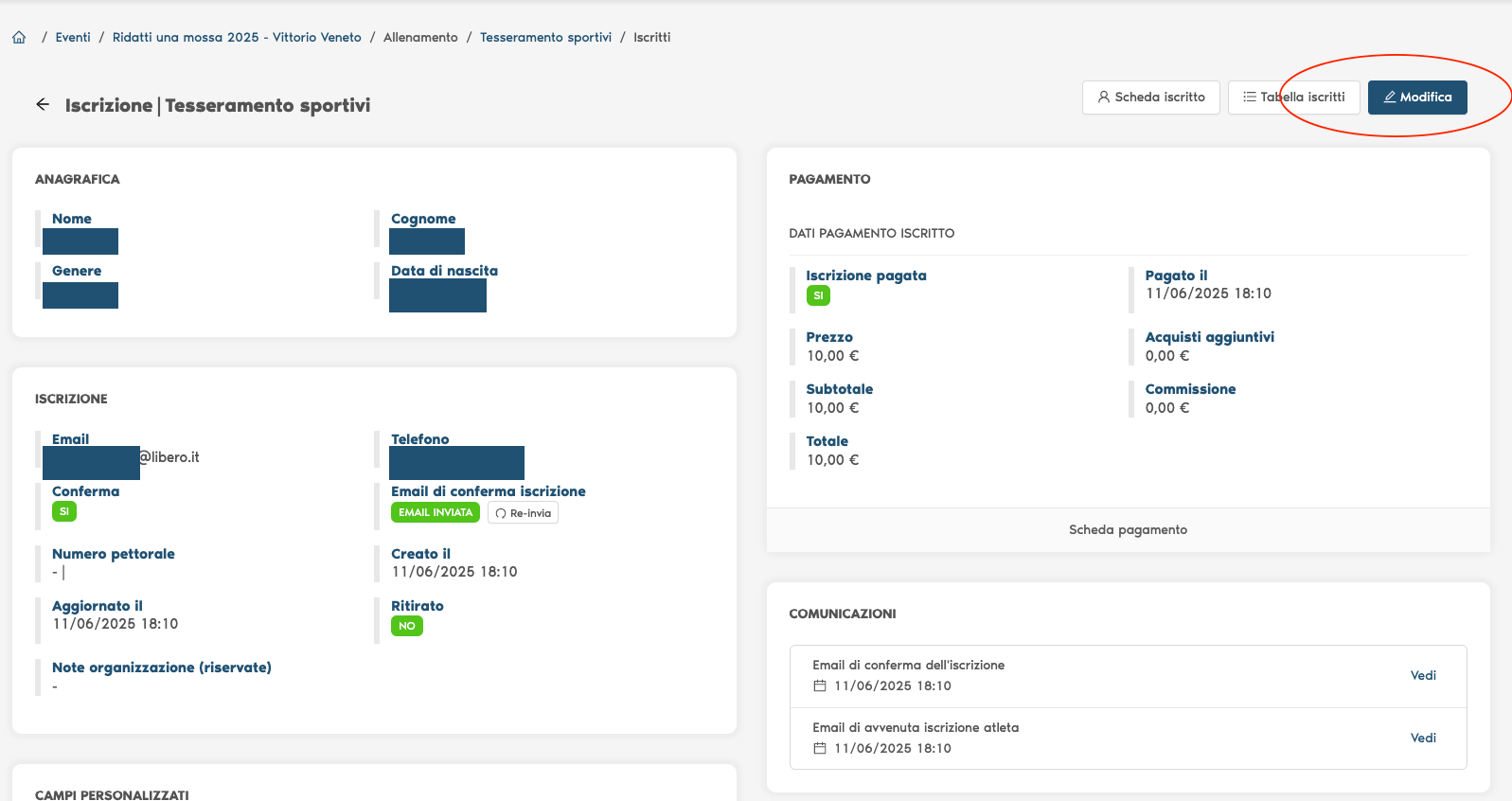The height and width of the screenshot is (801, 1512).
Task: View the Email di conferma dell'iscrizione
Action: tap(1422, 676)
